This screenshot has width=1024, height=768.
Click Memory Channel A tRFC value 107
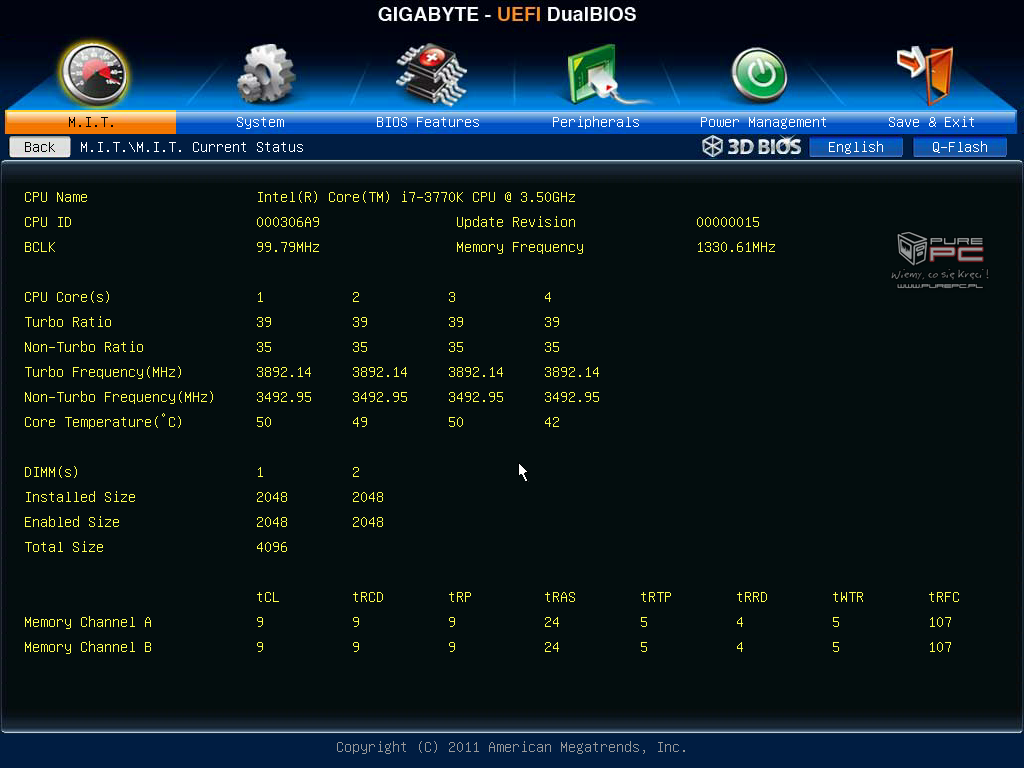(940, 622)
